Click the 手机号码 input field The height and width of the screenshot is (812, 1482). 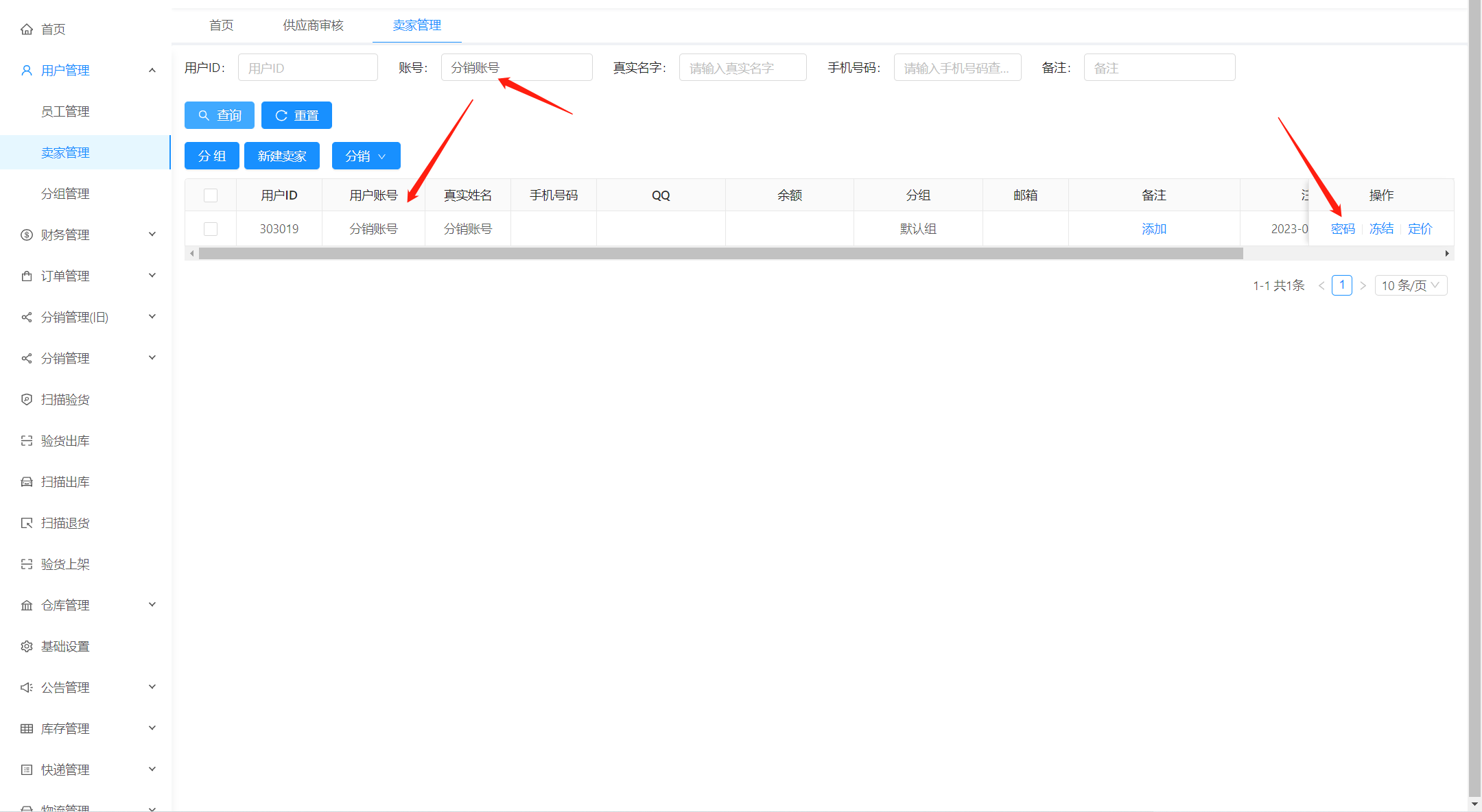click(958, 67)
